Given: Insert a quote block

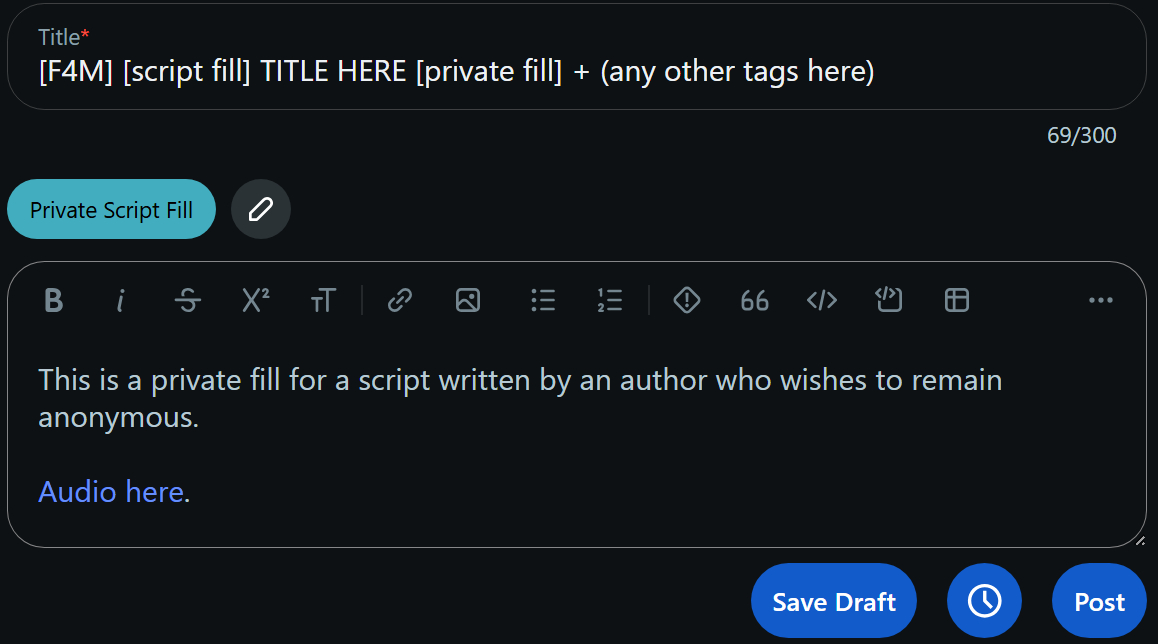Looking at the screenshot, I should click(x=754, y=300).
